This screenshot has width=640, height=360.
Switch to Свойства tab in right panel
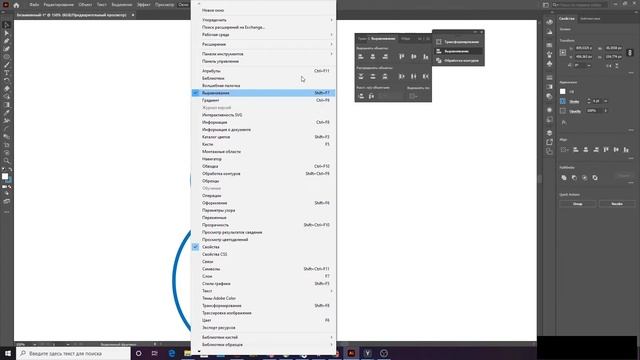coord(567,19)
